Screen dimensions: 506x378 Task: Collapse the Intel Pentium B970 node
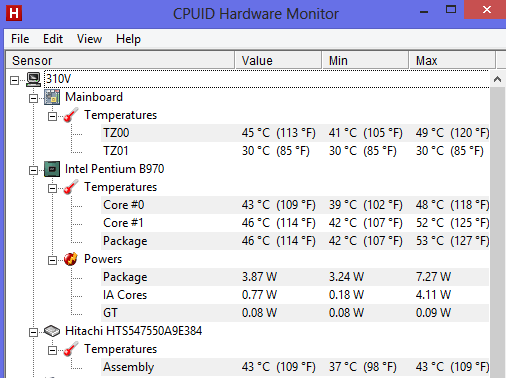pyautogui.click(x=33, y=170)
